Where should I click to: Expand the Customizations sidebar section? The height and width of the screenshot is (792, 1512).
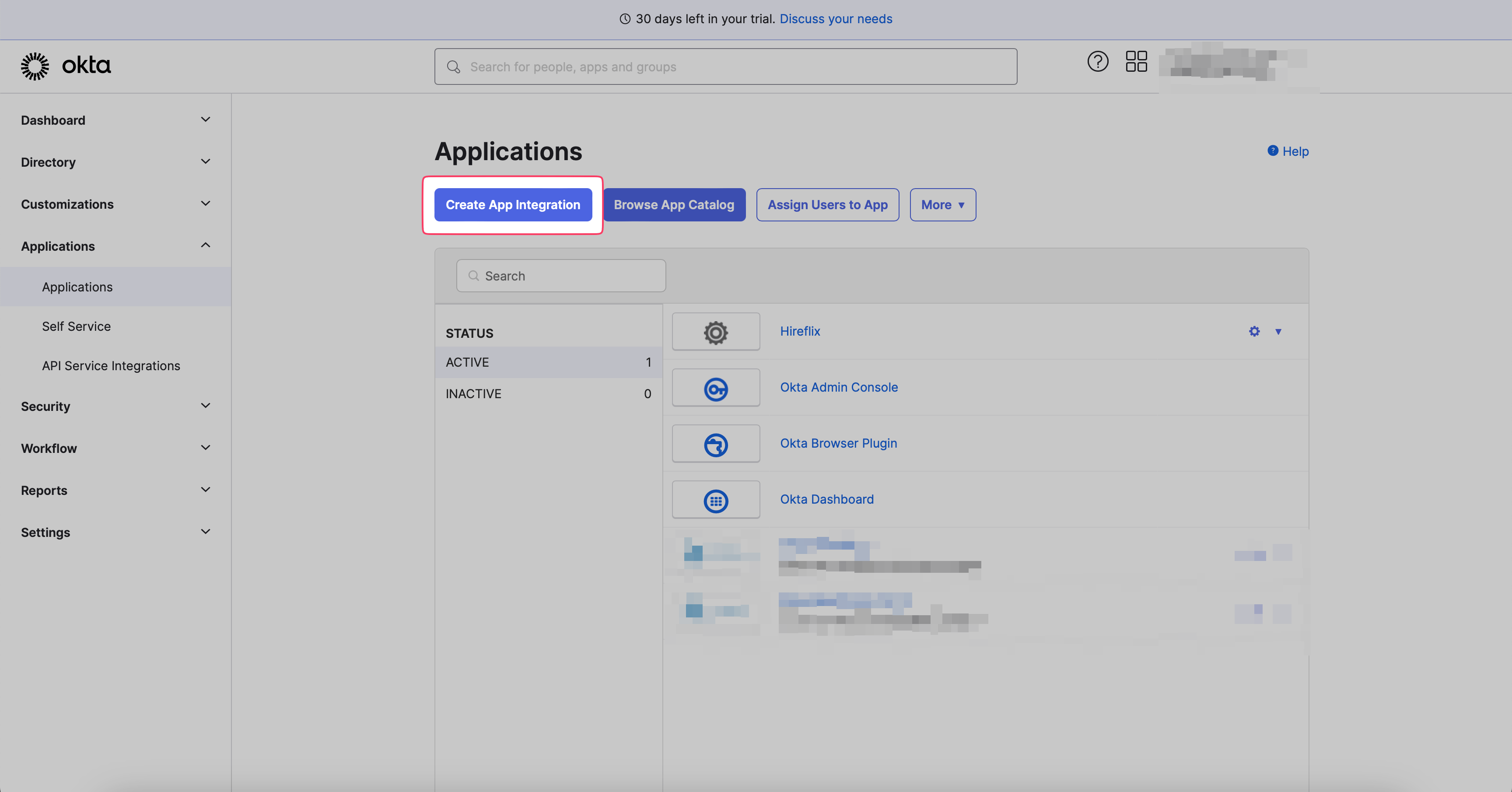coord(115,204)
